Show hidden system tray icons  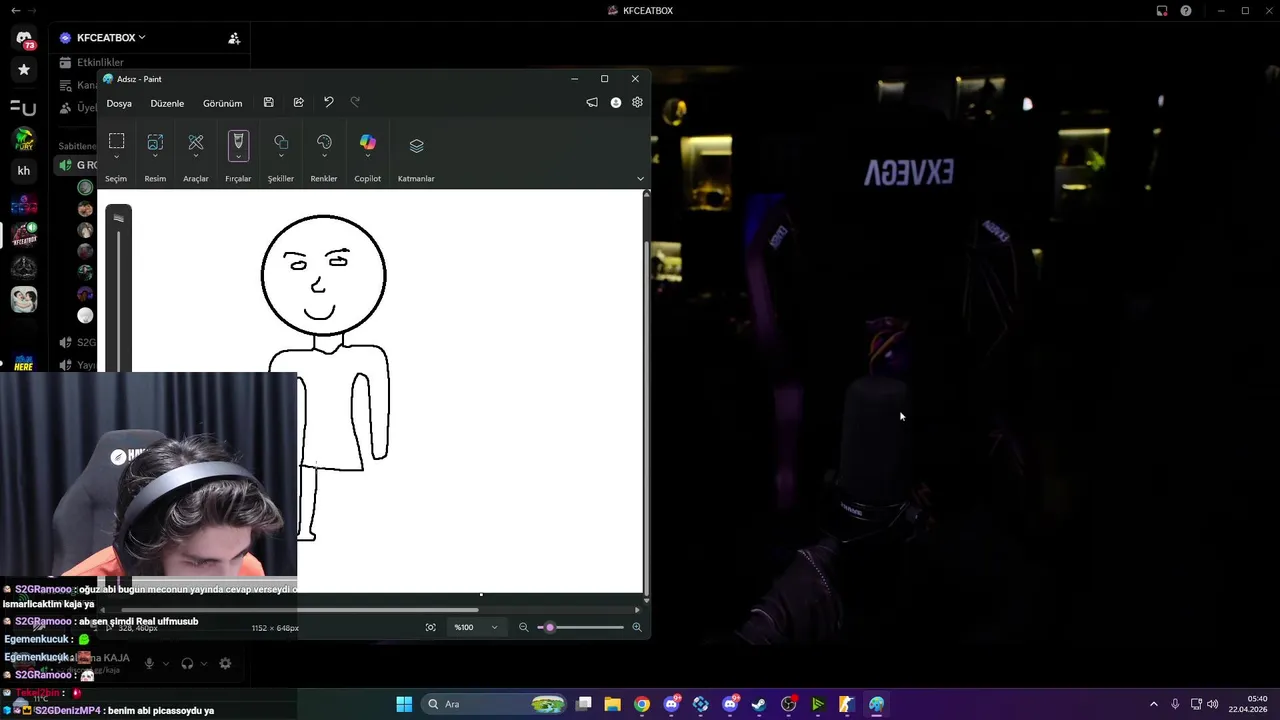click(x=1153, y=704)
